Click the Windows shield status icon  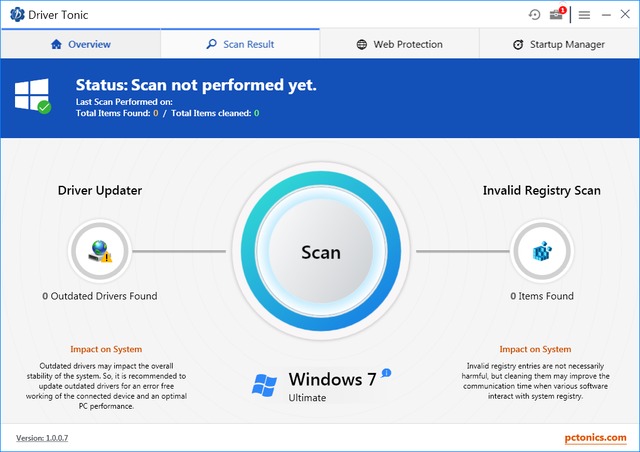click(x=32, y=96)
